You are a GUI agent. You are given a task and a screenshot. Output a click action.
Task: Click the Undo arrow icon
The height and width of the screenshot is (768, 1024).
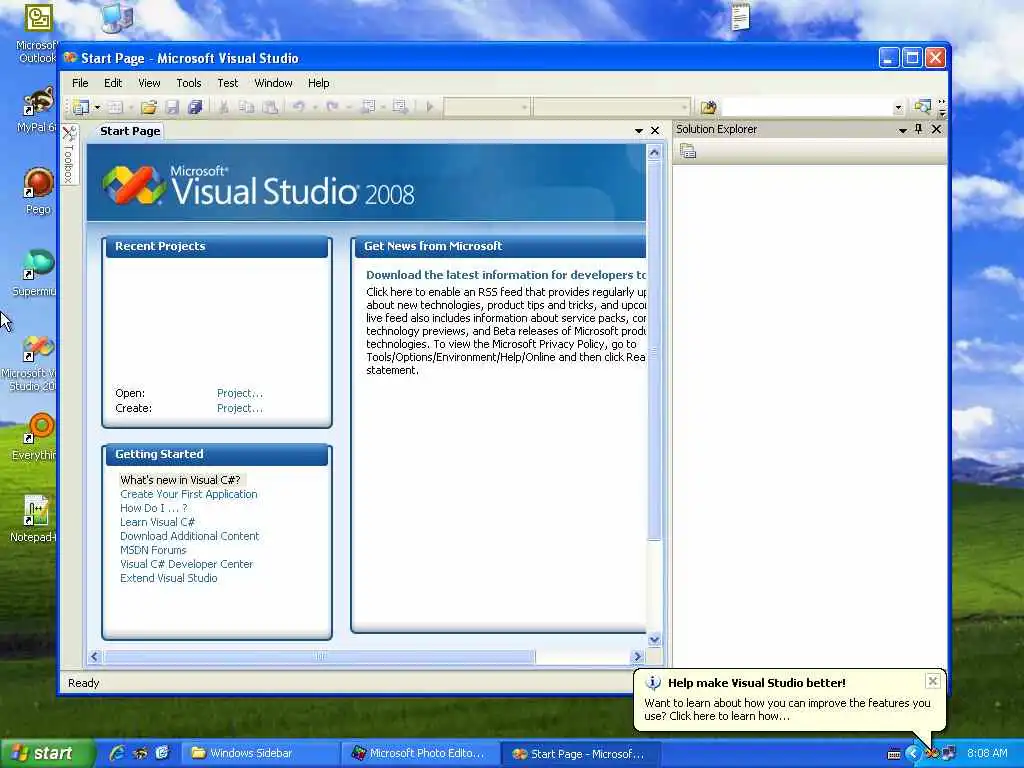coord(298,107)
